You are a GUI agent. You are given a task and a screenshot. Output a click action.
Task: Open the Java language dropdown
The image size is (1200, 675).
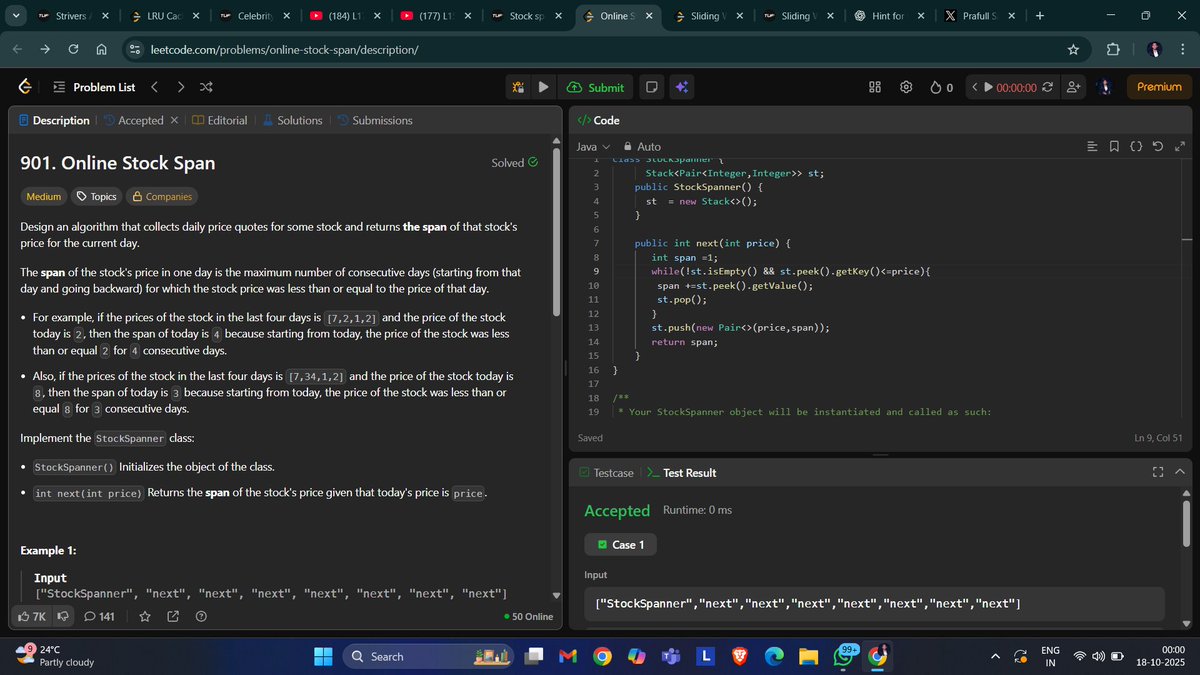pos(593,147)
